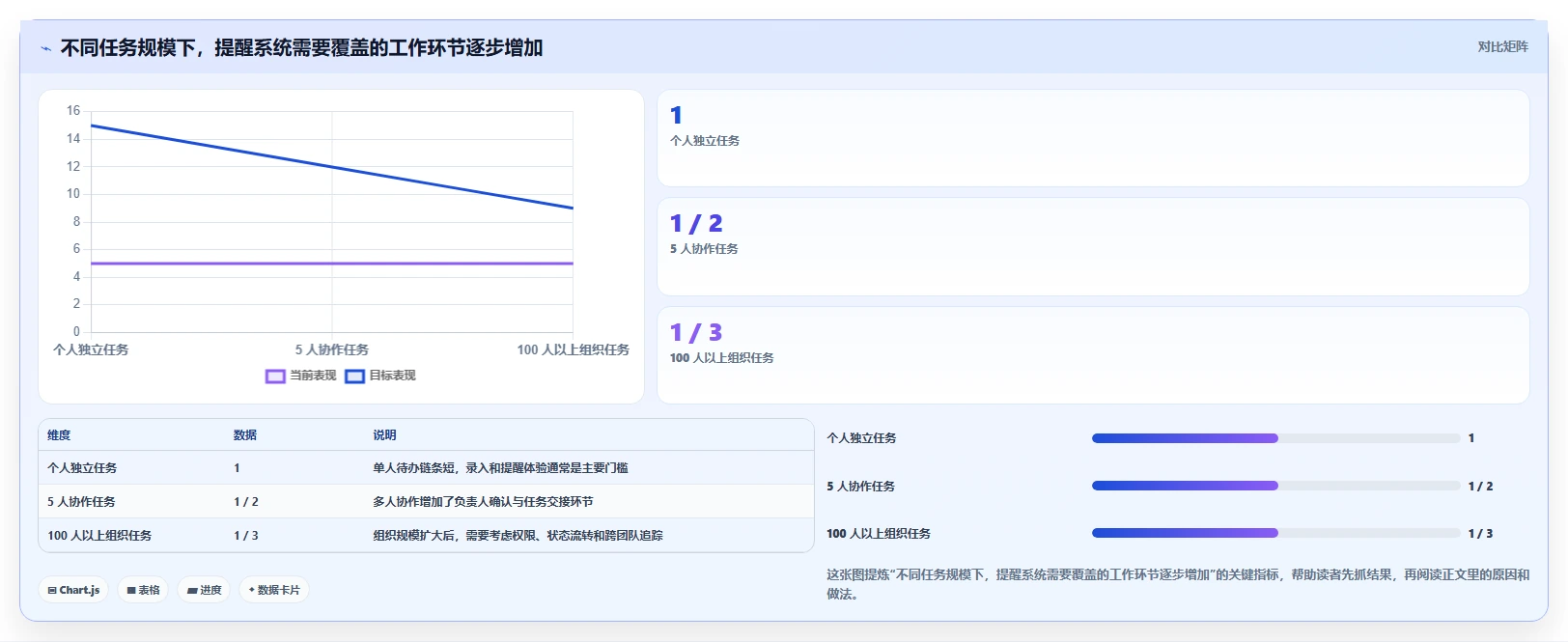Toggle the 目标表现 legend entry
The image size is (1568, 642).
click(380, 376)
